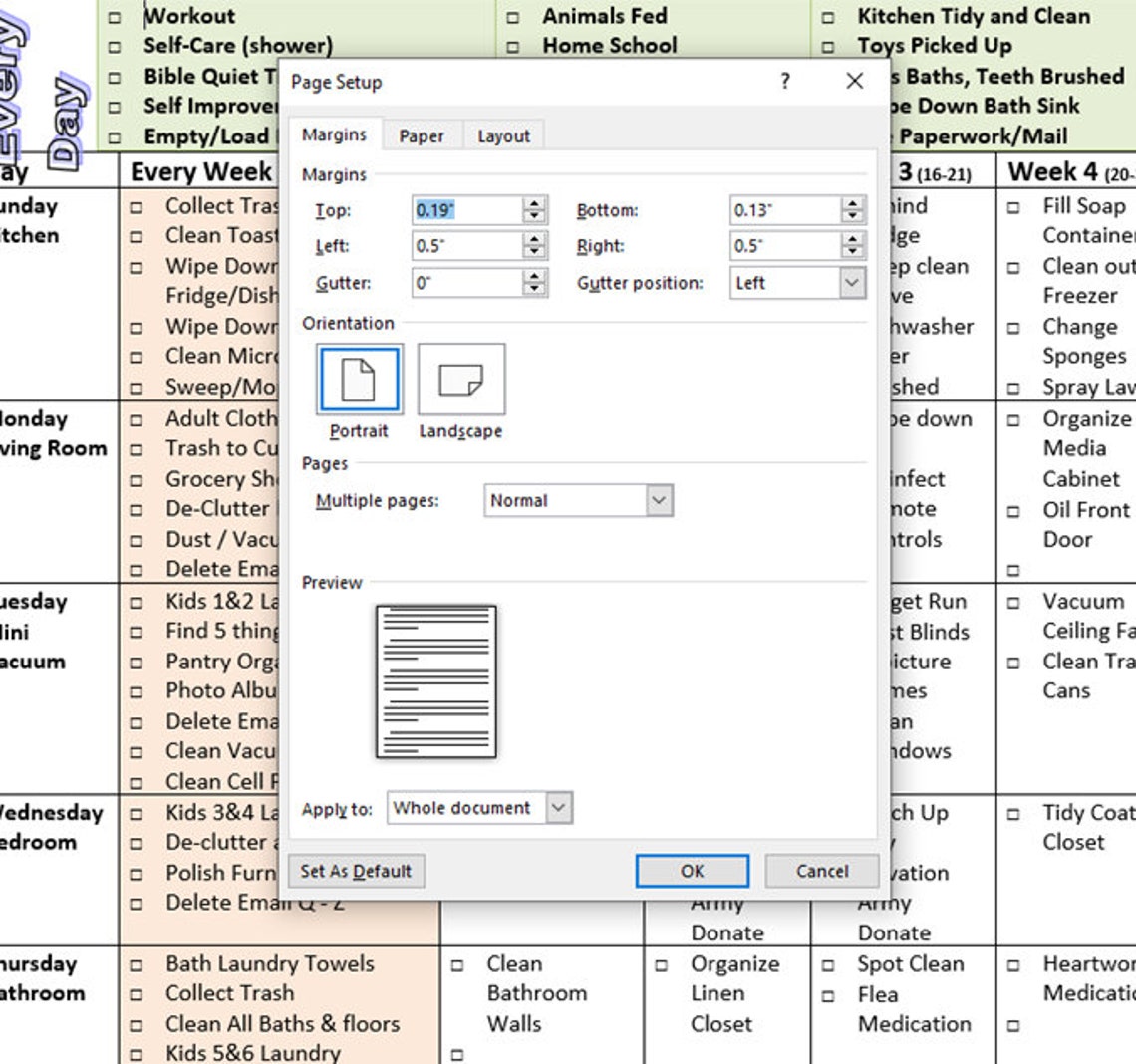This screenshot has height=1064, width=1136.
Task: Open the Multiple pages dropdown
Action: [657, 500]
